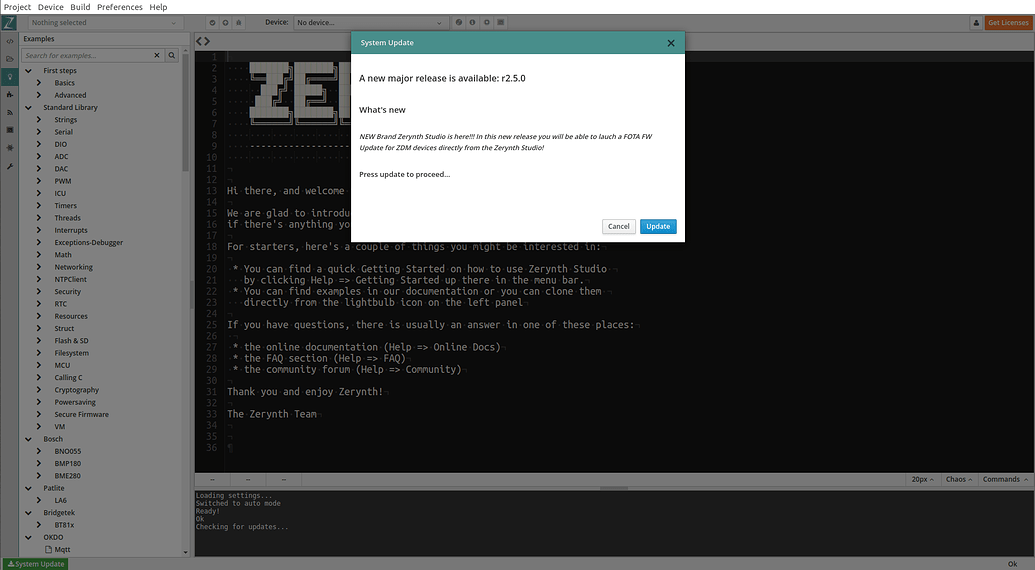Open the bug-like sidebar icon
This screenshot has width=1035, height=570.
click(9, 148)
